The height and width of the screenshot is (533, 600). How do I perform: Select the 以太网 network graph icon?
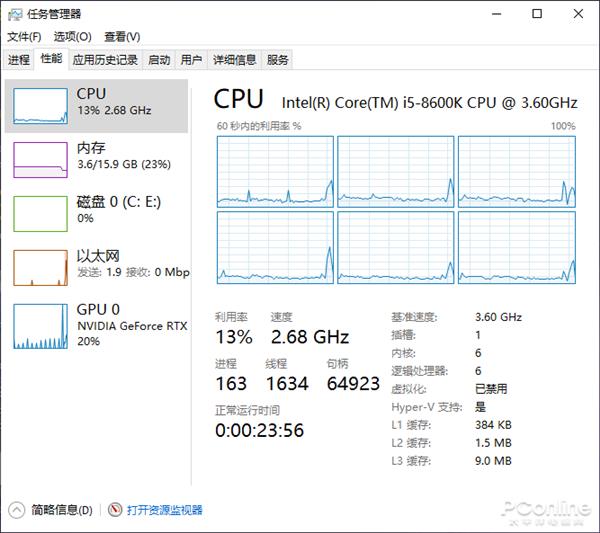click(41, 268)
